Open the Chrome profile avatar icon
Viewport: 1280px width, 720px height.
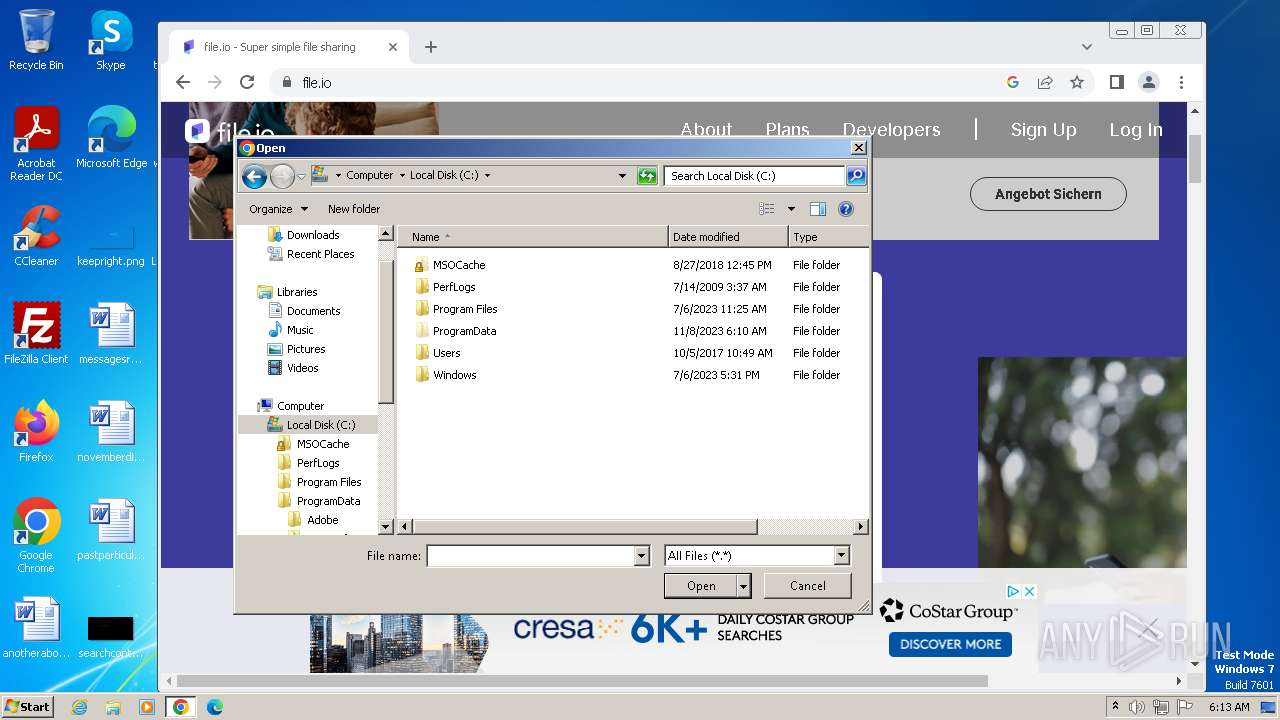pos(1149,82)
